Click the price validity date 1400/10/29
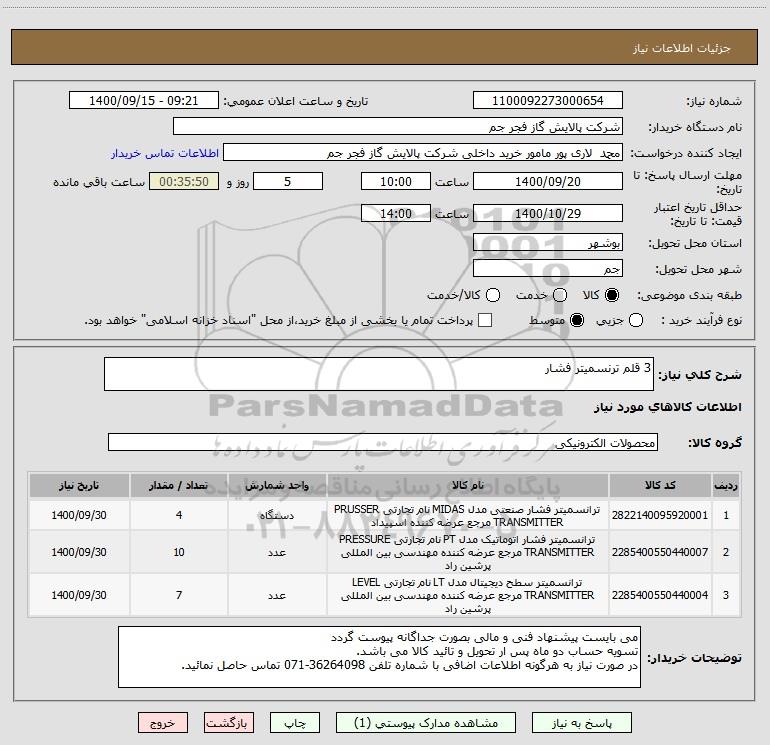 pyautogui.click(x=548, y=214)
